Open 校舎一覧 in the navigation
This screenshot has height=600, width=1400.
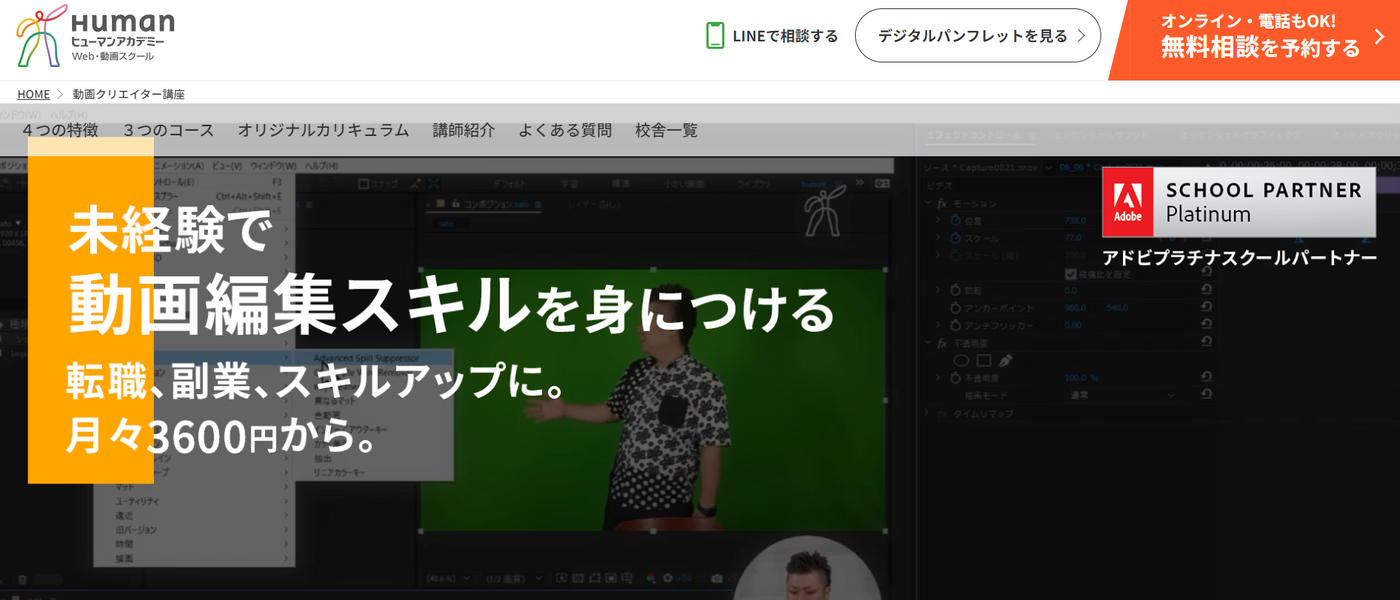pos(666,130)
